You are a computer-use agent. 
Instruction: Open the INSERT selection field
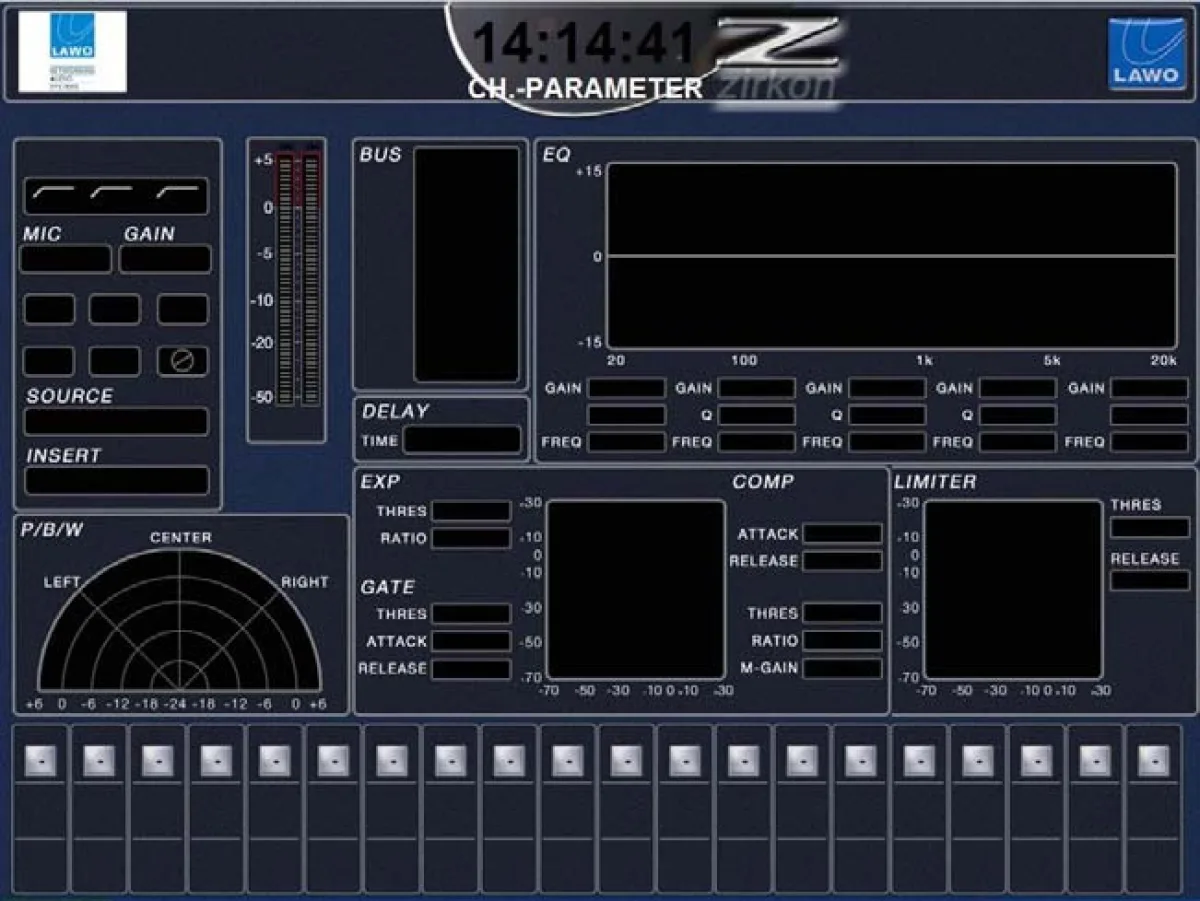coord(116,480)
